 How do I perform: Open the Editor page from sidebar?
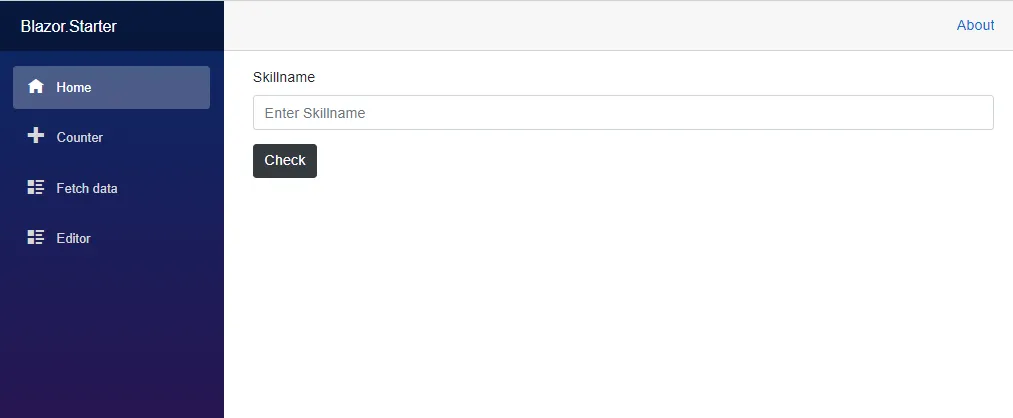tap(74, 238)
